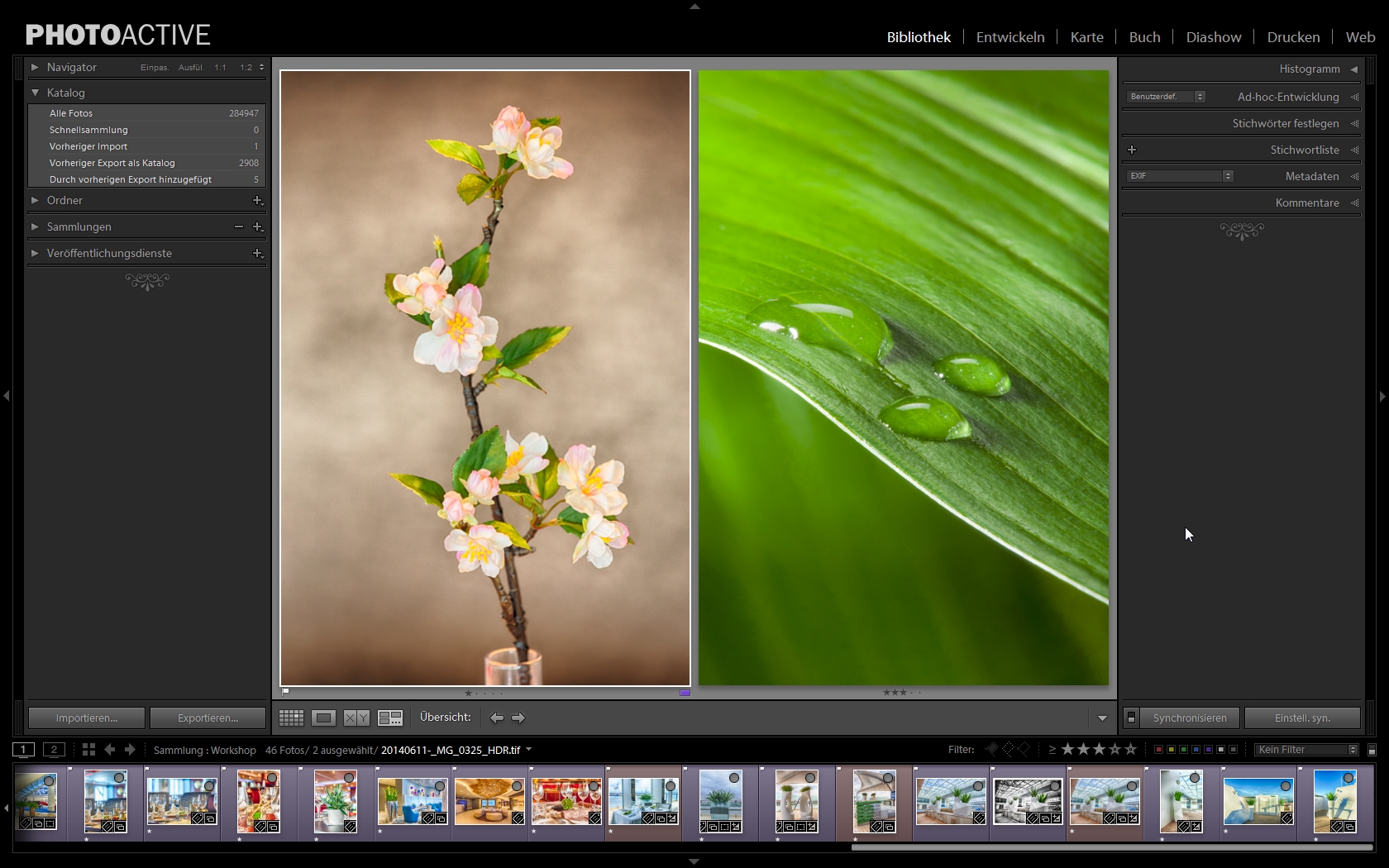Click the next photo arrow beside Übersicht
The height and width of the screenshot is (868, 1389).
pos(518,718)
